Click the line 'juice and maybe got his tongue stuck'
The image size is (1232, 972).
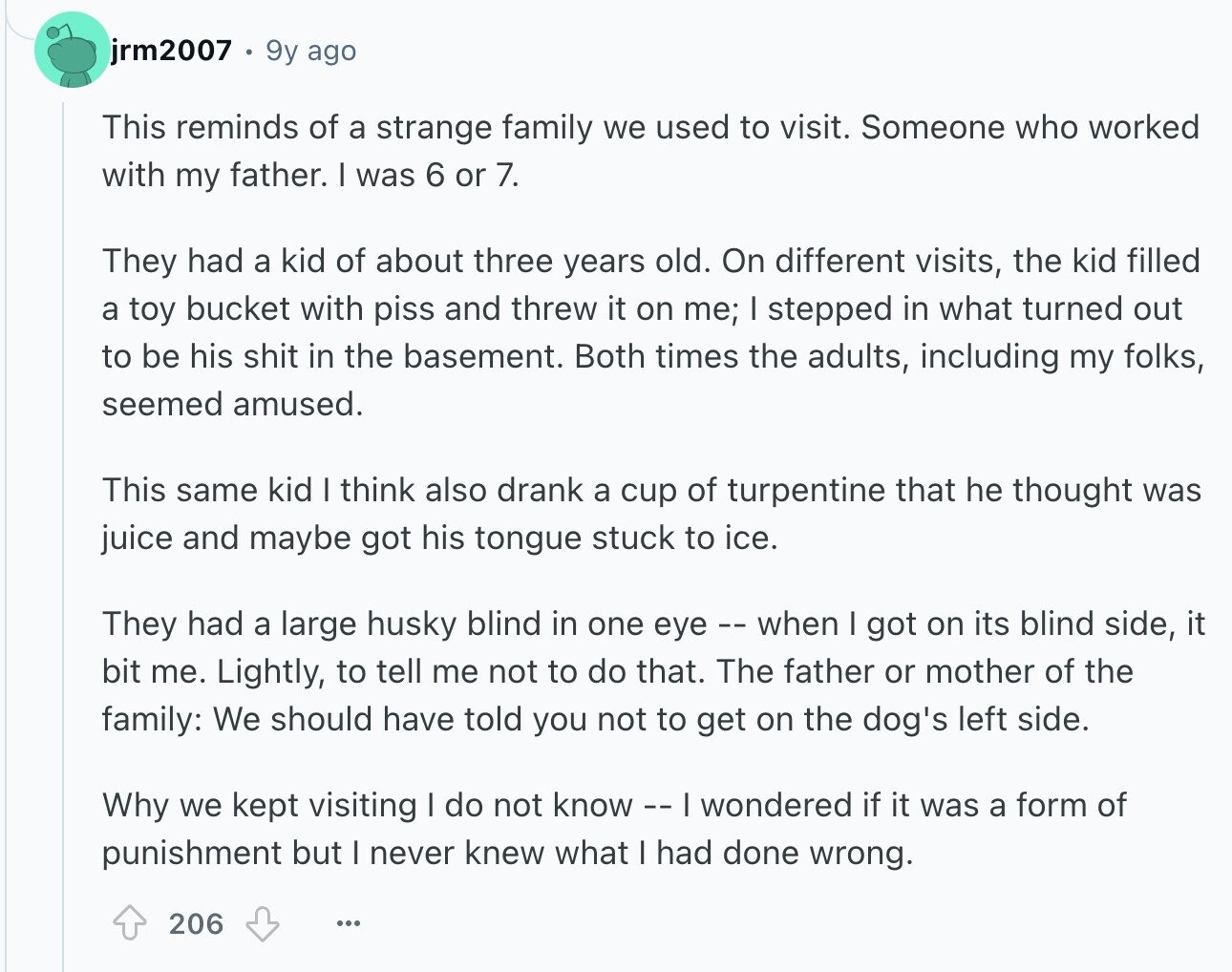coord(440,538)
